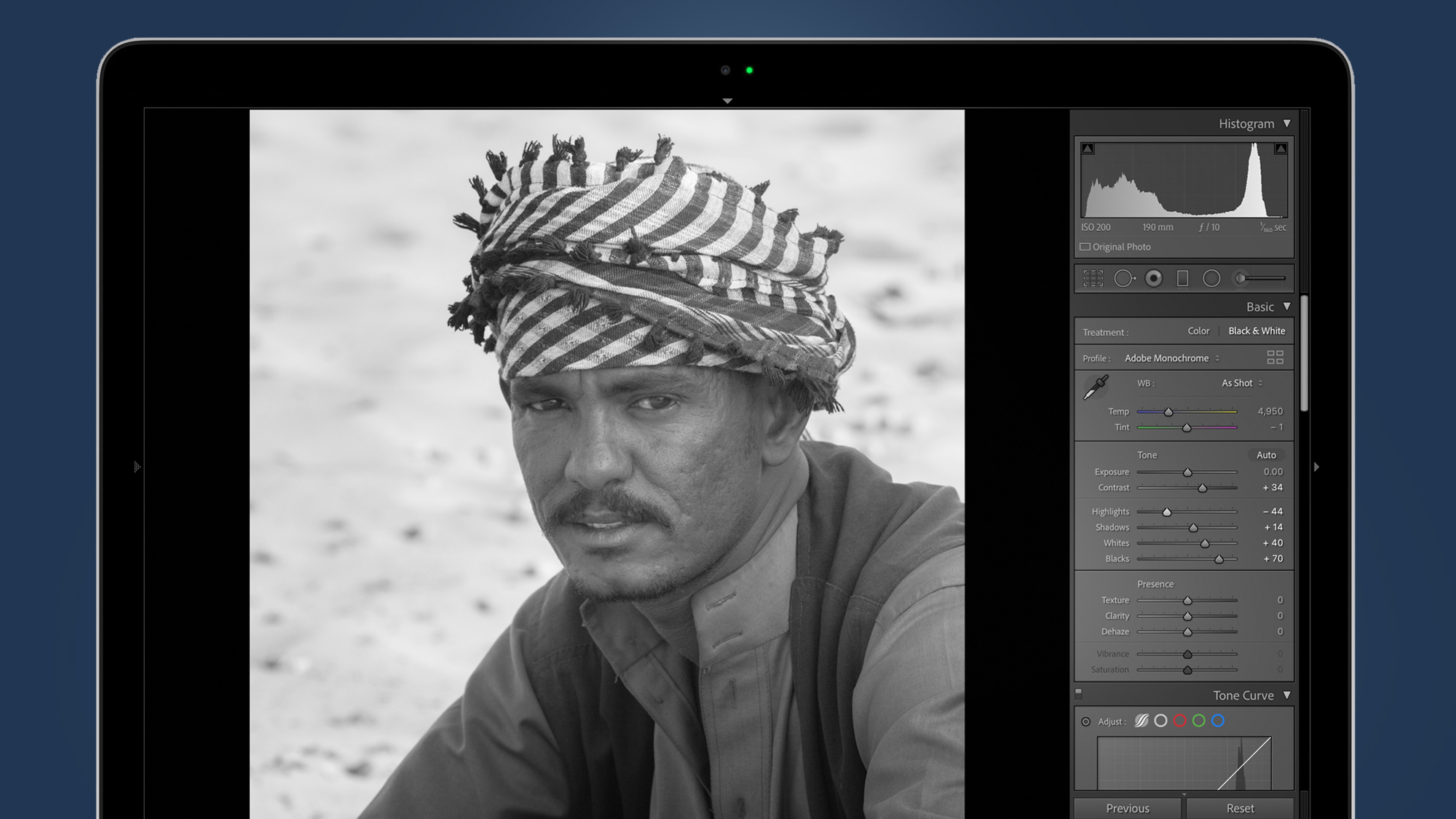This screenshot has height=819, width=1456.
Task: Activate the Tone Curve targeted adjustment tool
Action: point(1085,721)
